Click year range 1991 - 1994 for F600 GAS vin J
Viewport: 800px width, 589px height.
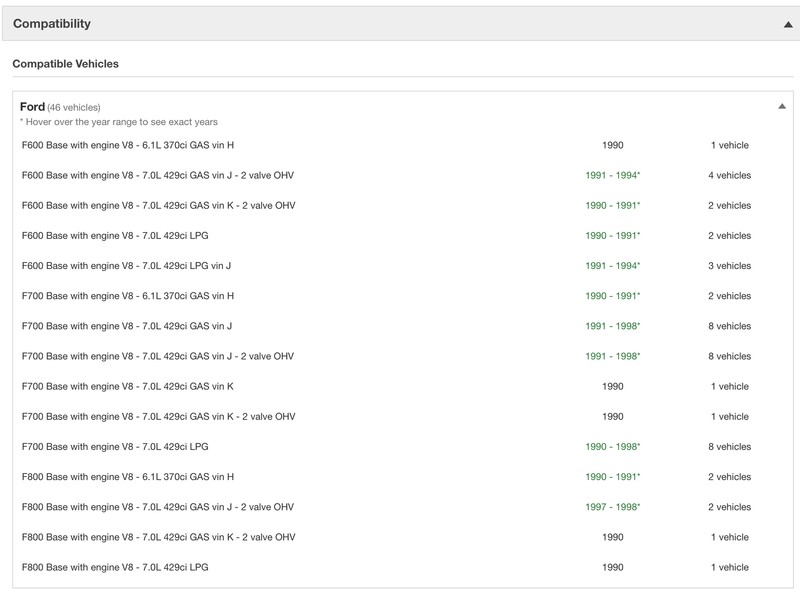pyautogui.click(x=613, y=175)
